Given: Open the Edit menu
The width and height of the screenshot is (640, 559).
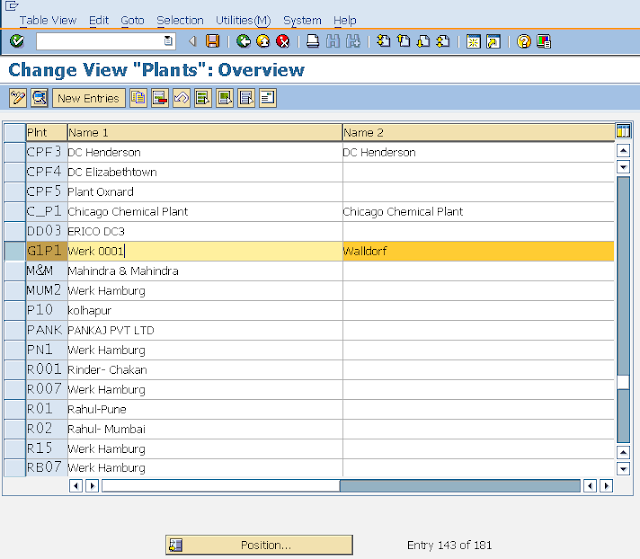Looking at the screenshot, I should point(99,20).
